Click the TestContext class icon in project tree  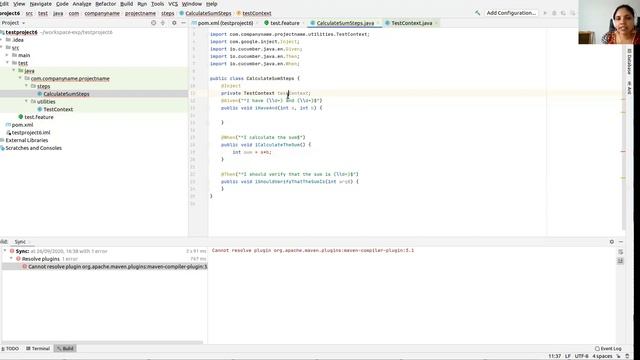pyautogui.click(x=40, y=109)
